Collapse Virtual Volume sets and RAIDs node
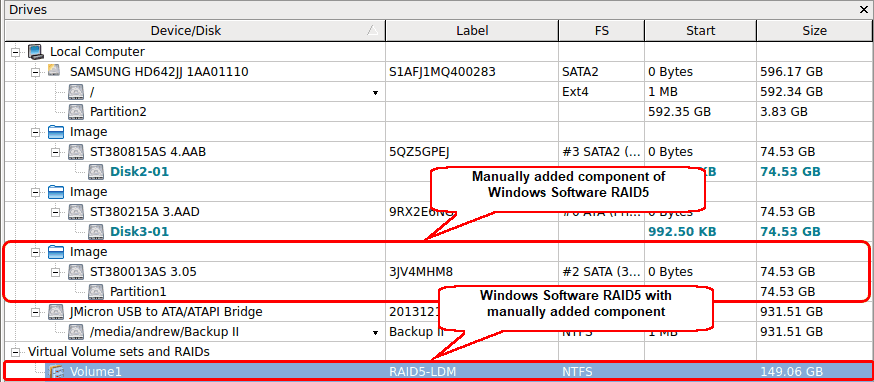Screen dimensions: 874x382 pyautogui.click(x=16, y=352)
